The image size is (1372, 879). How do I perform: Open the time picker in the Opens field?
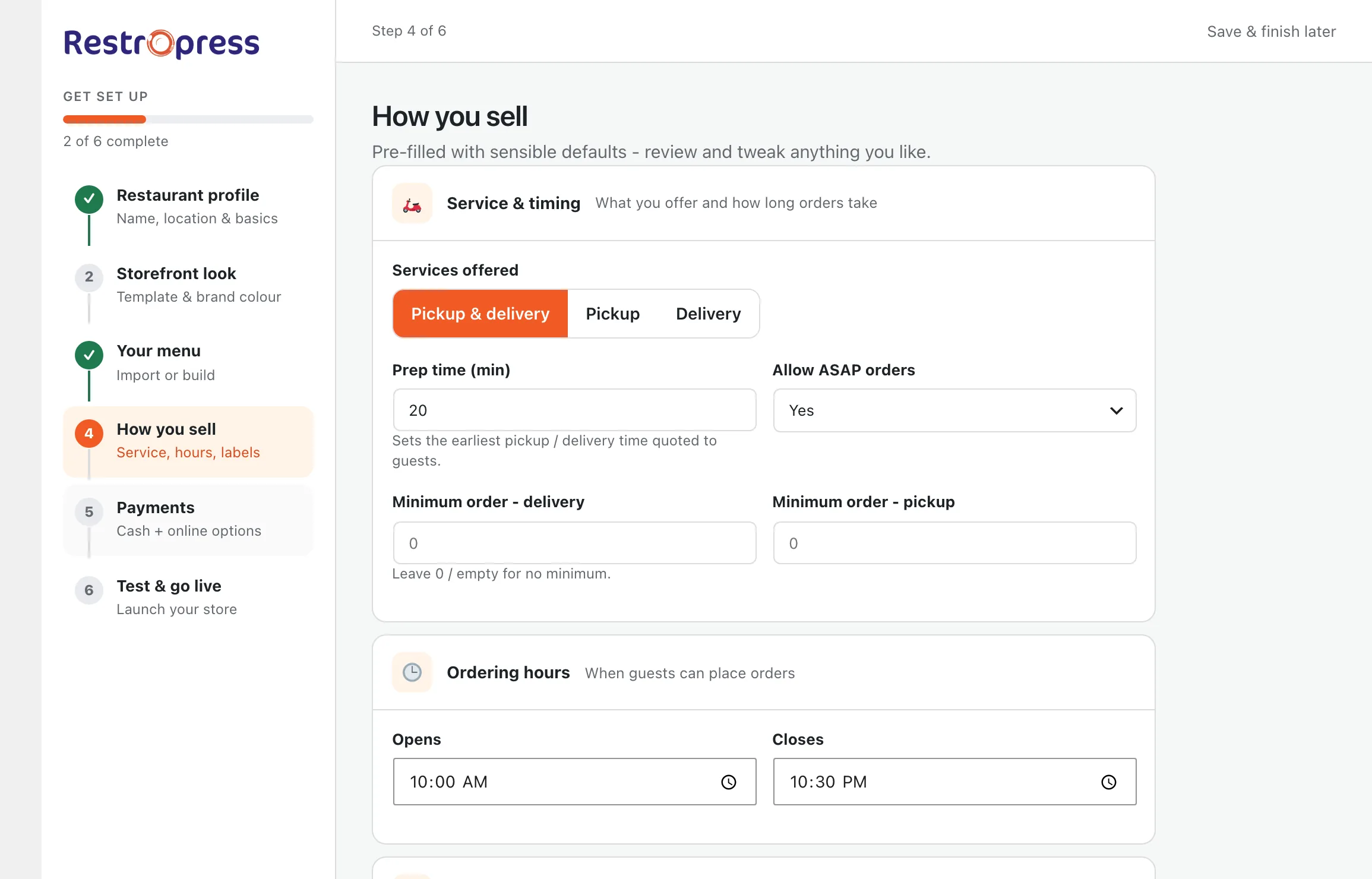(729, 782)
